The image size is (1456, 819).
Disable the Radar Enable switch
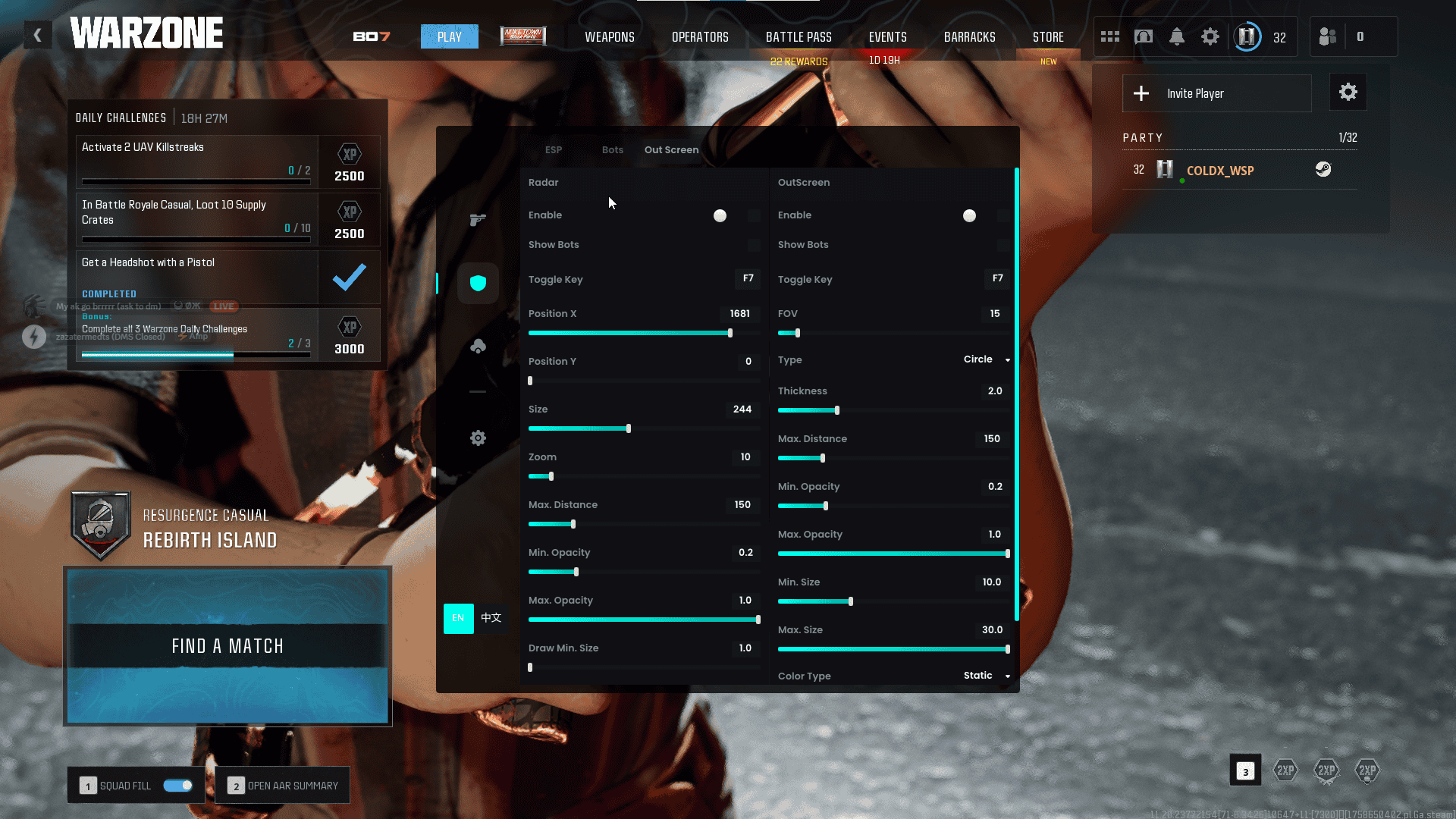720,215
